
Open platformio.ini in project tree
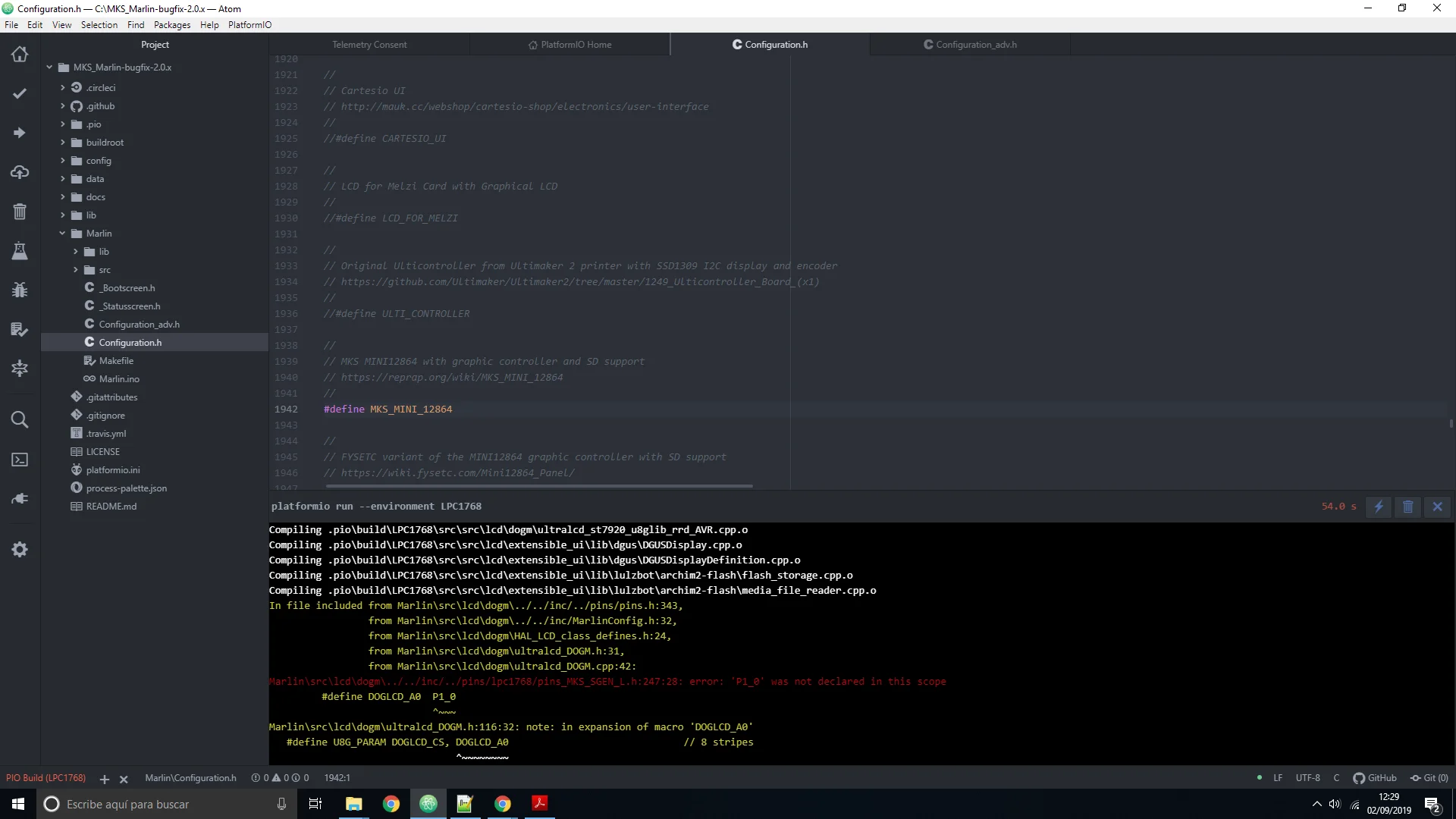pyautogui.click(x=113, y=470)
